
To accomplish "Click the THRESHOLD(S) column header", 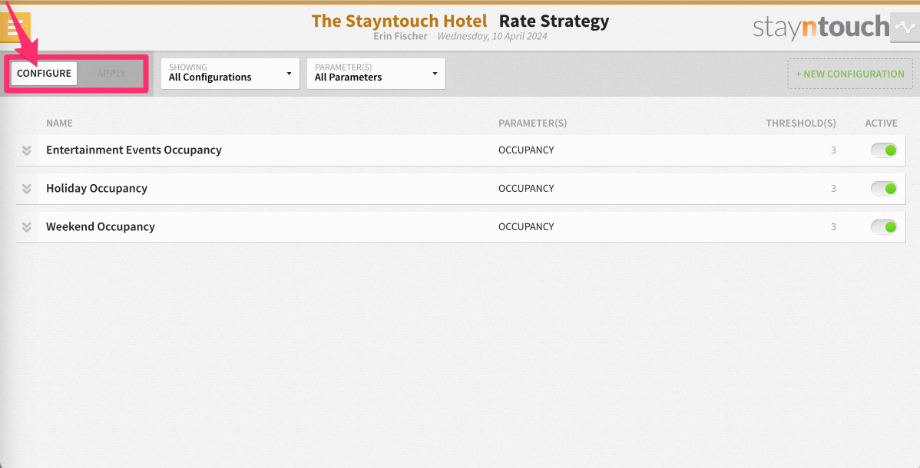I will [801, 123].
